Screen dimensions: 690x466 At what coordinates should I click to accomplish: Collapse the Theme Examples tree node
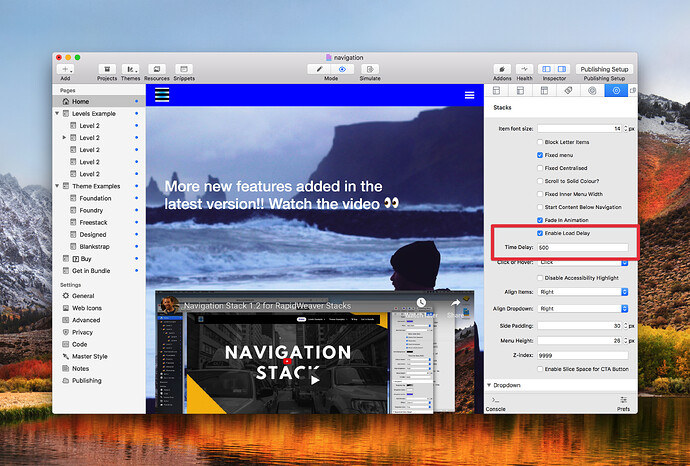pos(57,186)
